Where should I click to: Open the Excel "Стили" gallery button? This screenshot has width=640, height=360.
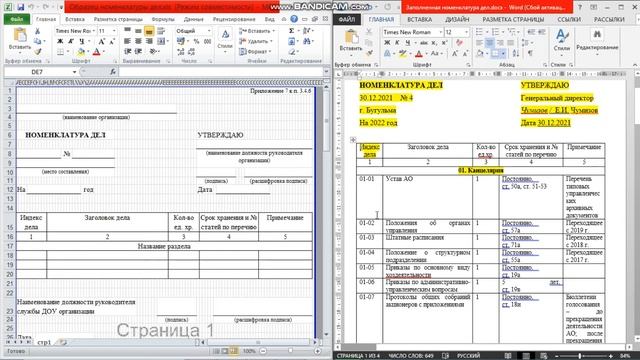tap(225, 40)
